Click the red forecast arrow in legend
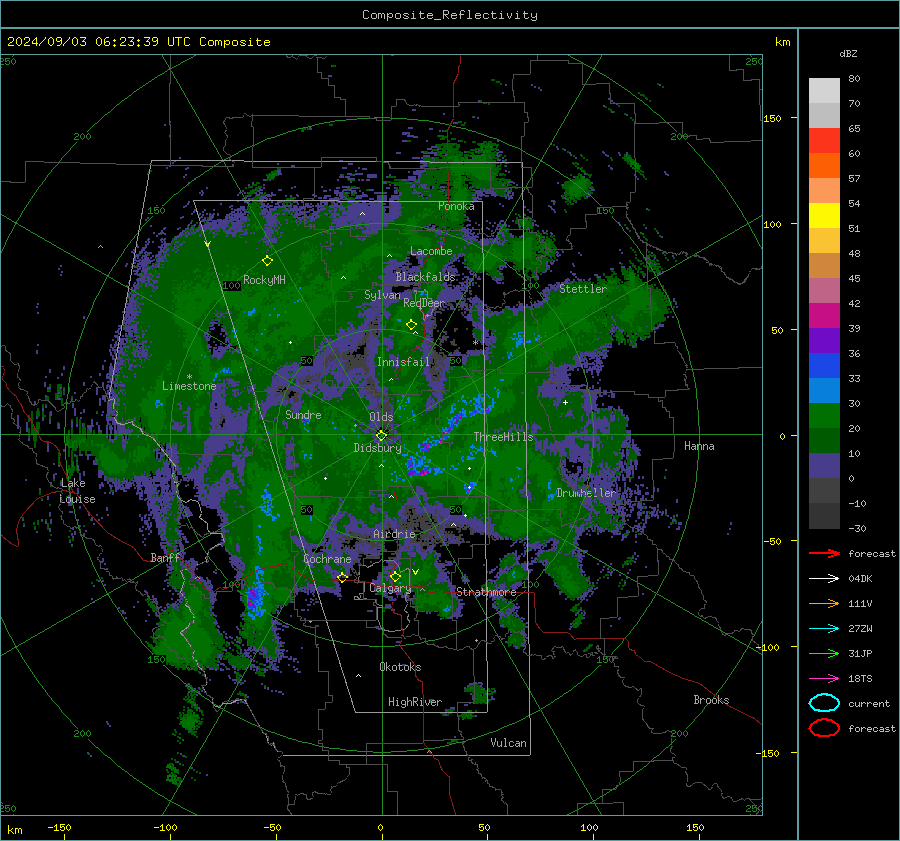 824,553
